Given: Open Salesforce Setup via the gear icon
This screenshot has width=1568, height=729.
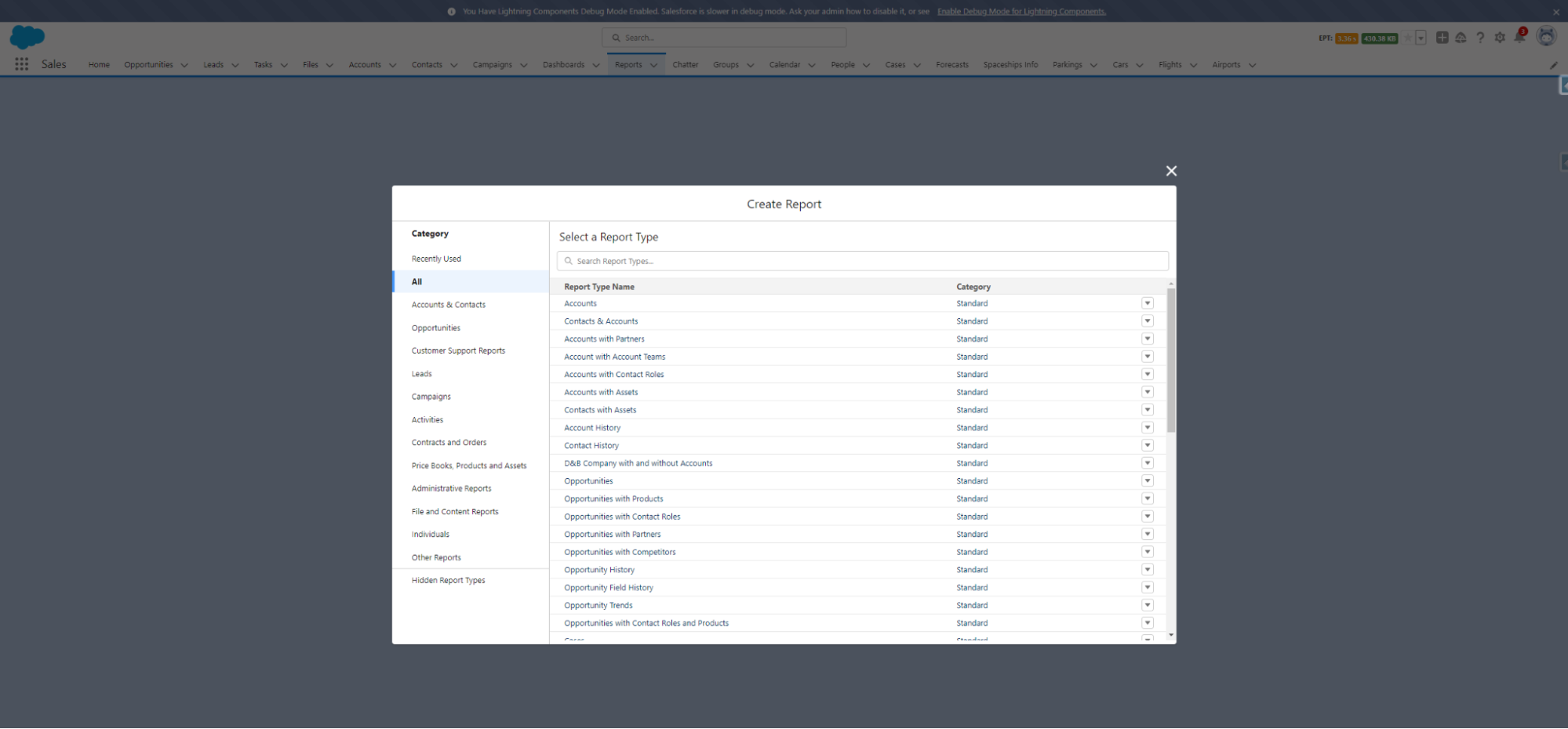Looking at the screenshot, I should (x=1500, y=37).
